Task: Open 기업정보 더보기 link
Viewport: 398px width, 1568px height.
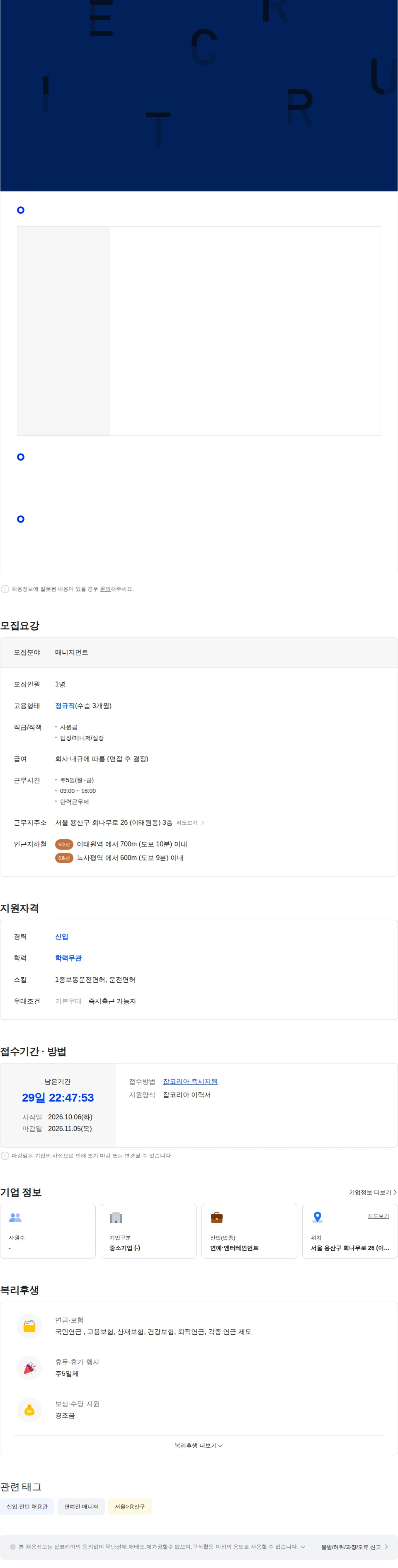Action: [x=372, y=1192]
